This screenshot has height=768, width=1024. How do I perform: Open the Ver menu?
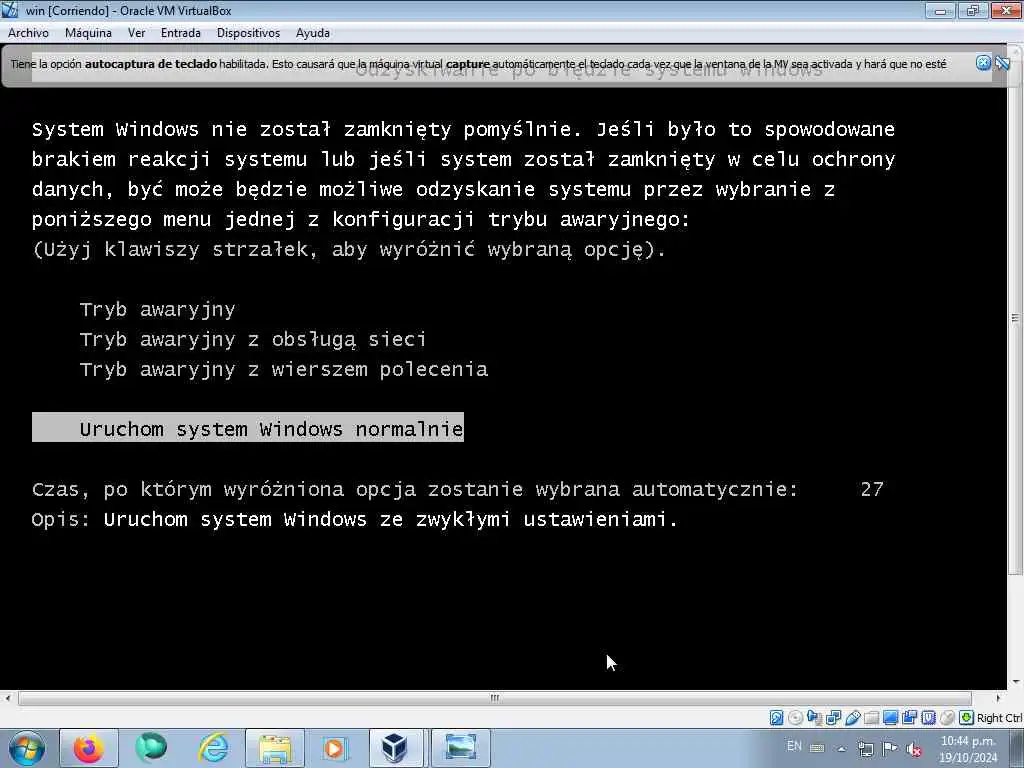pos(136,33)
